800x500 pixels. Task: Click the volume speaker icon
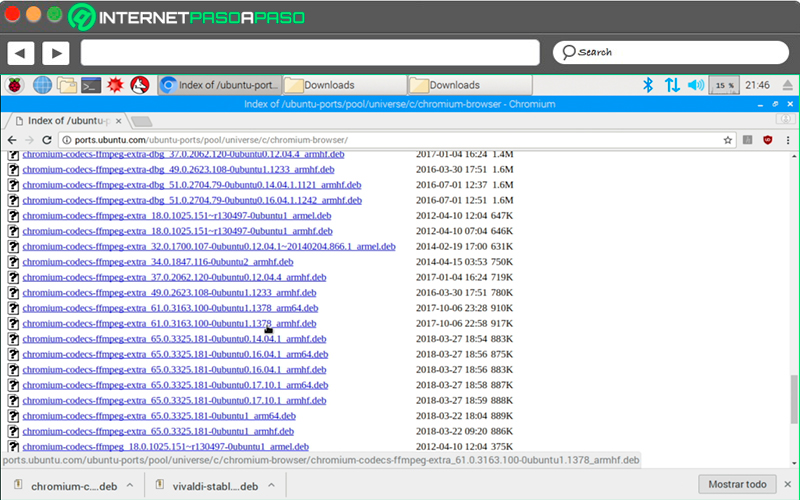[695, 85]
